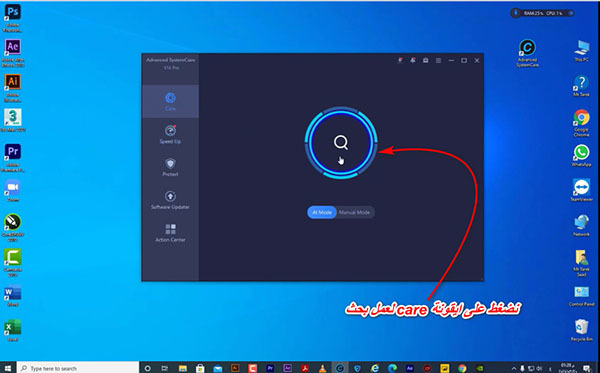600x373 pixels.
Task: Start the scan with the magnifier button
Action: (341, 143)
